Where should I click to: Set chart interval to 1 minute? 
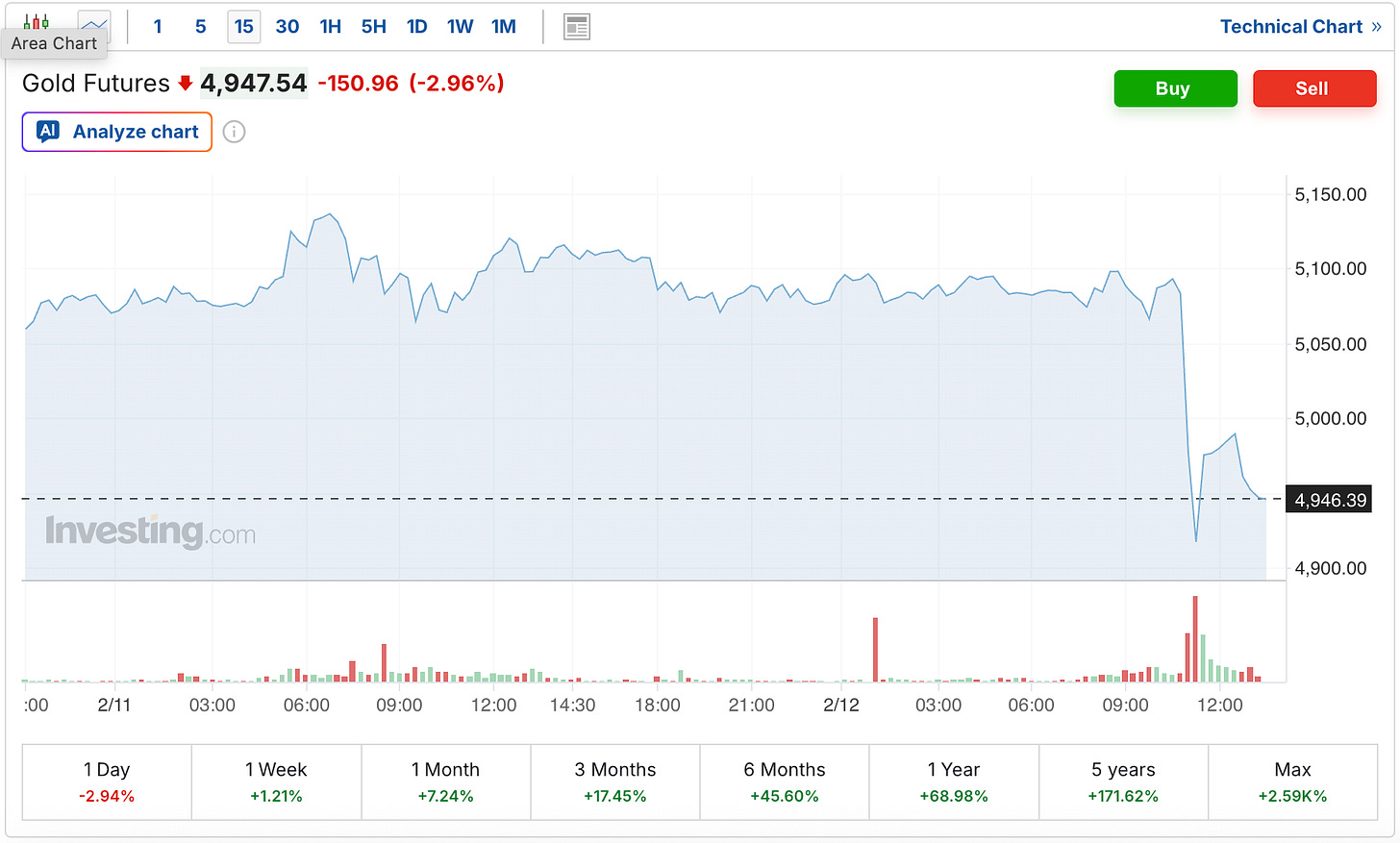pos(158,27)
